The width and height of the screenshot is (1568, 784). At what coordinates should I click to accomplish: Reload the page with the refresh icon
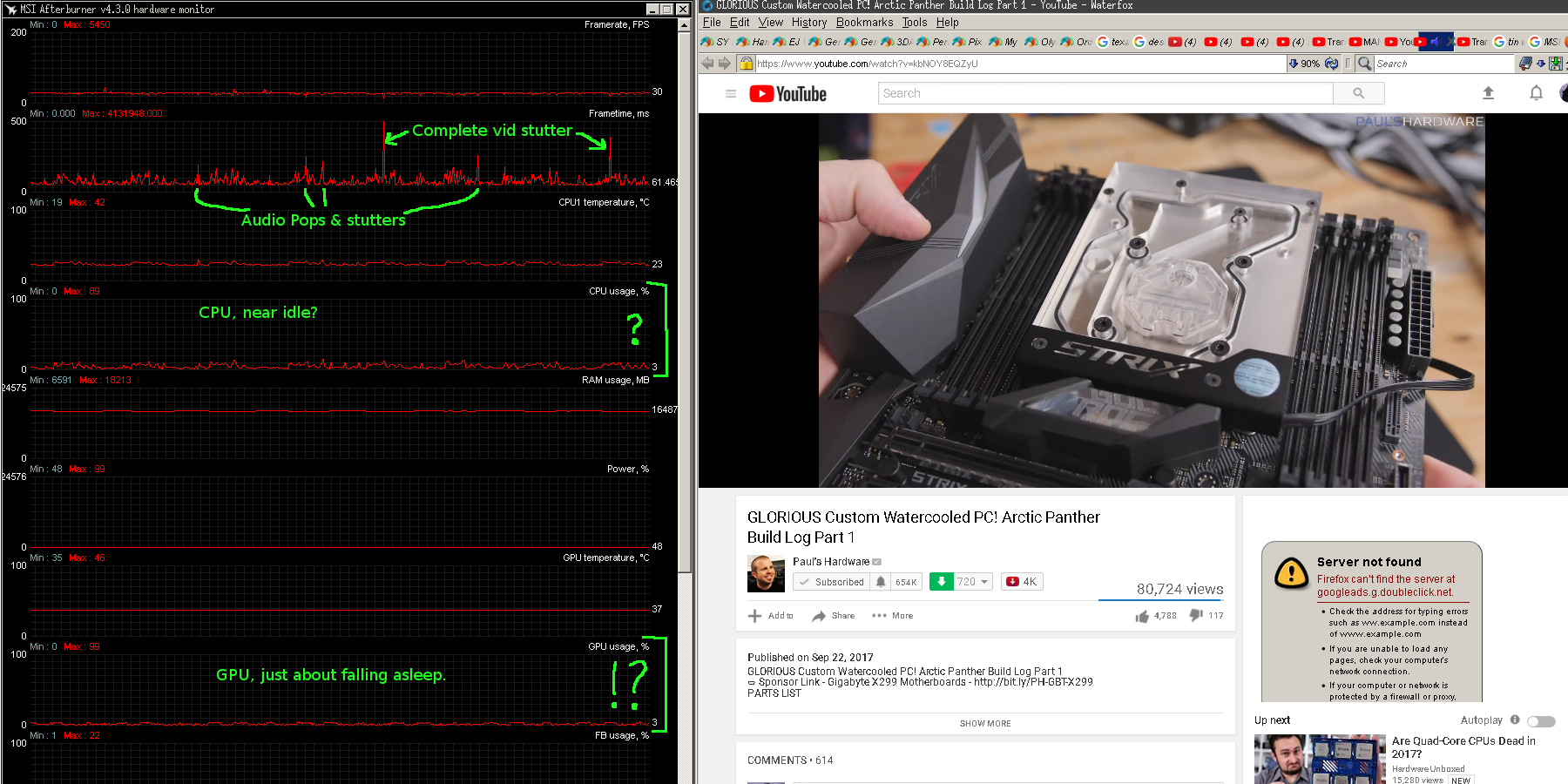click(x=1331, y=64)
